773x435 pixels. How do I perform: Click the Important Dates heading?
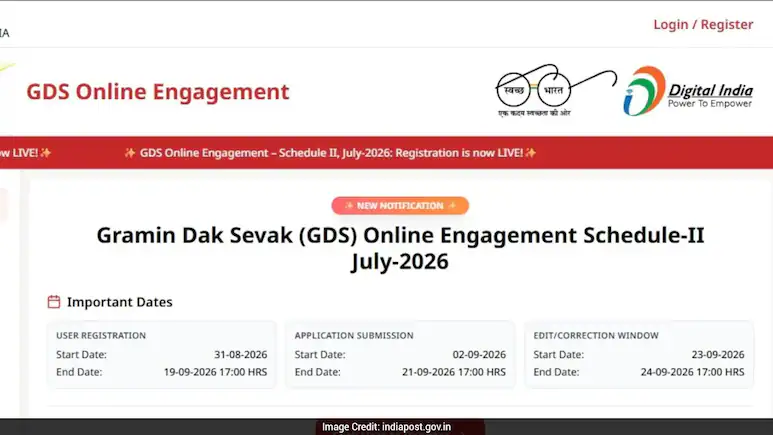click(120, 302)
